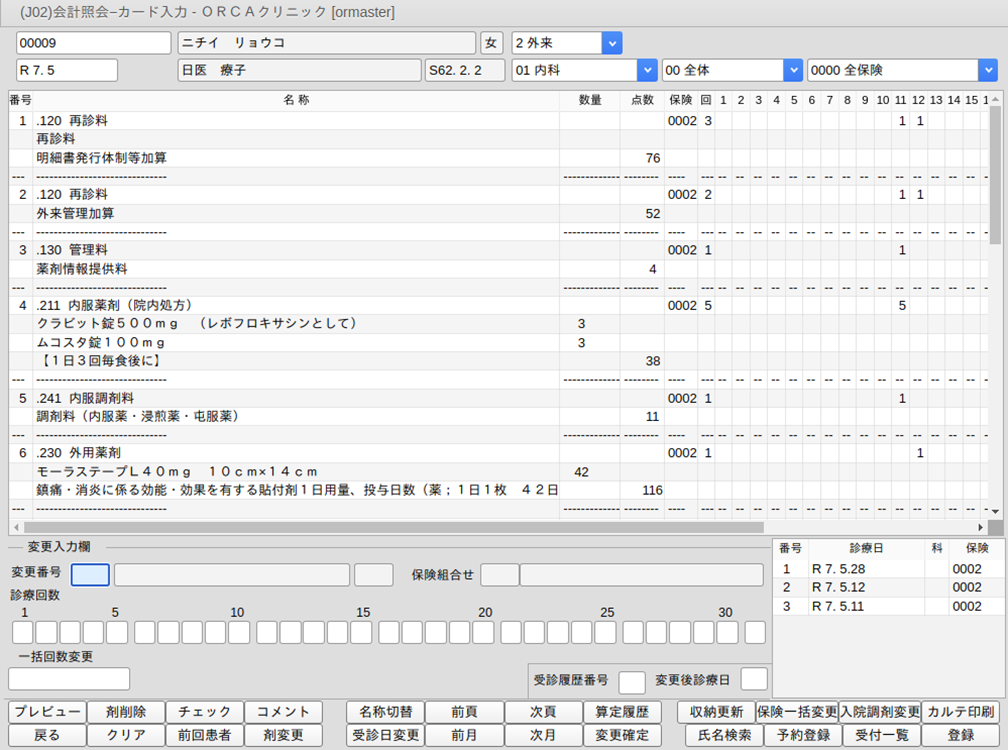The height and width of the screenshot is (750, 1008).
Task: Open the 0000 全保険 insurance dropdown
Action: (x=987, y=70)
